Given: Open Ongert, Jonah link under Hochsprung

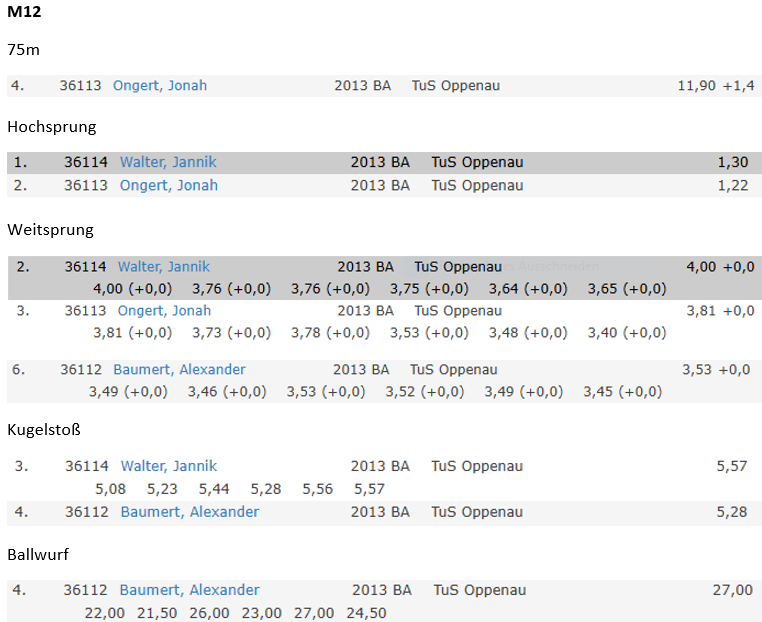Looking at the screenshot, I should tap(169, 186).
